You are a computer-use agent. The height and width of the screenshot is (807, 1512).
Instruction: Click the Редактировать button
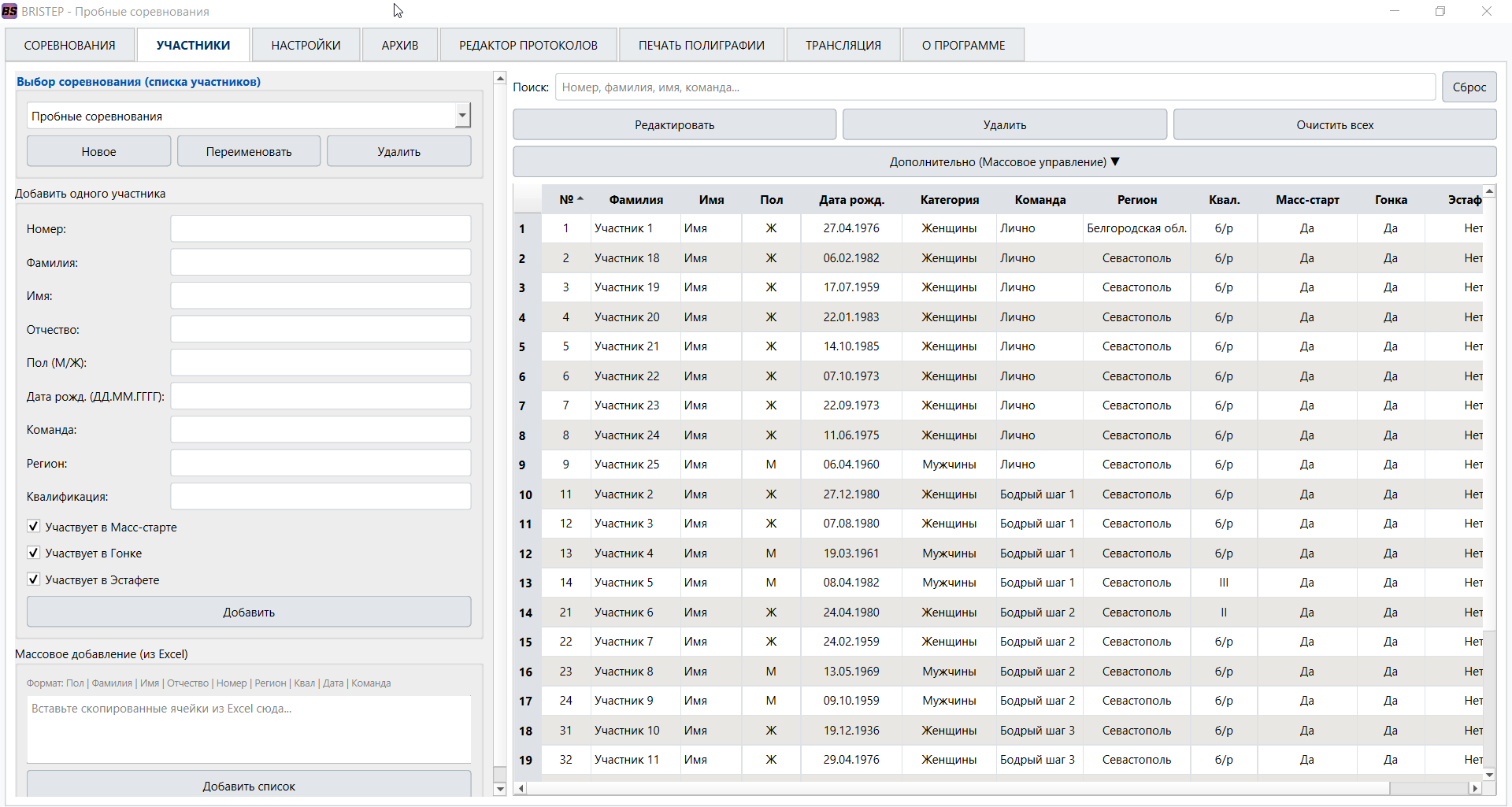pos(674,124)
